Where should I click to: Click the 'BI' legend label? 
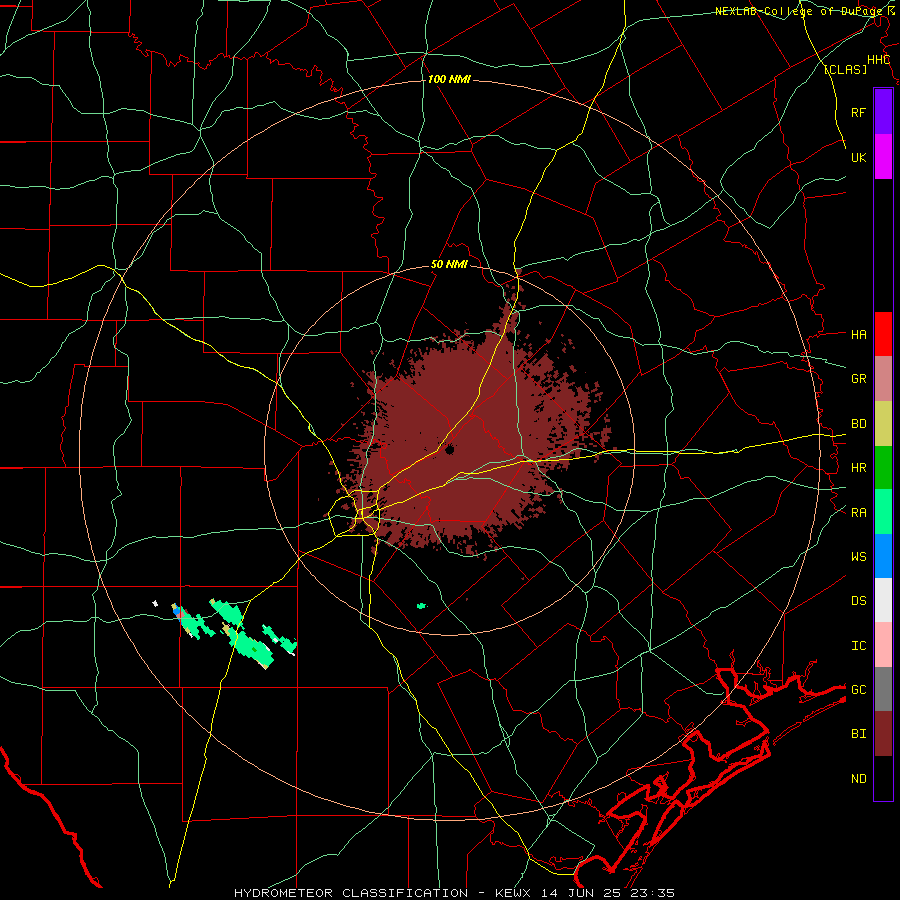tap(858, 734)
